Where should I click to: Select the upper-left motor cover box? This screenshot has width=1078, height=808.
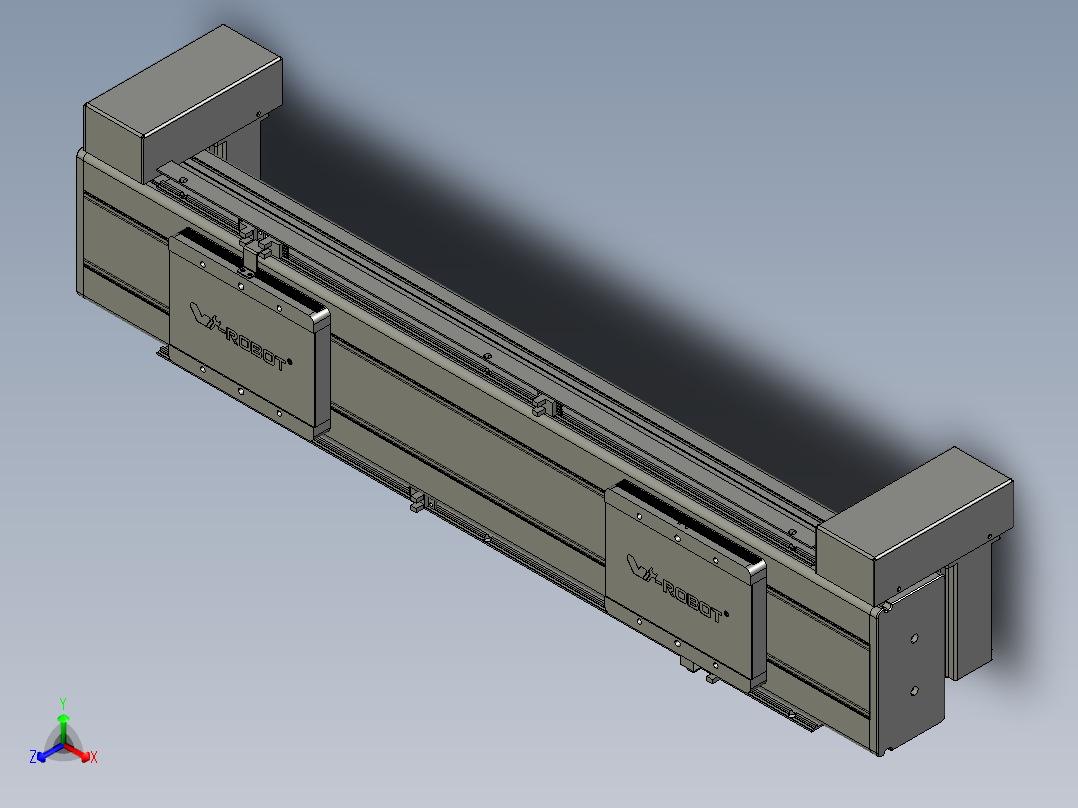click(183, 104)
